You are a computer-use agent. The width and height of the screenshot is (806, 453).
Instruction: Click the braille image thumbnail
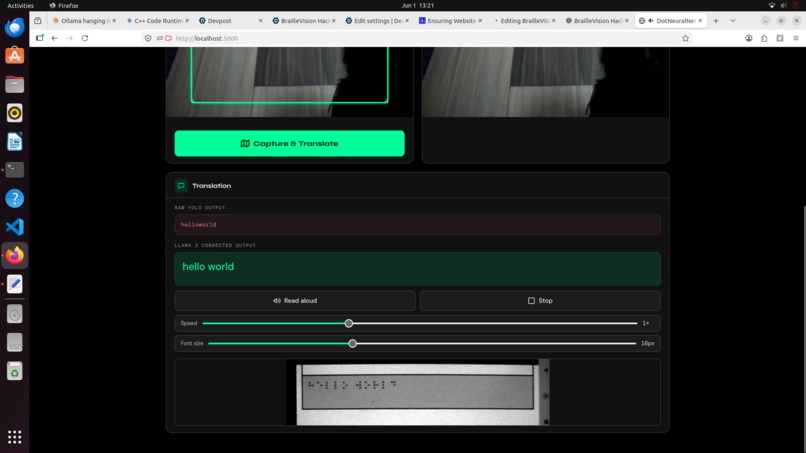(417, 392)
